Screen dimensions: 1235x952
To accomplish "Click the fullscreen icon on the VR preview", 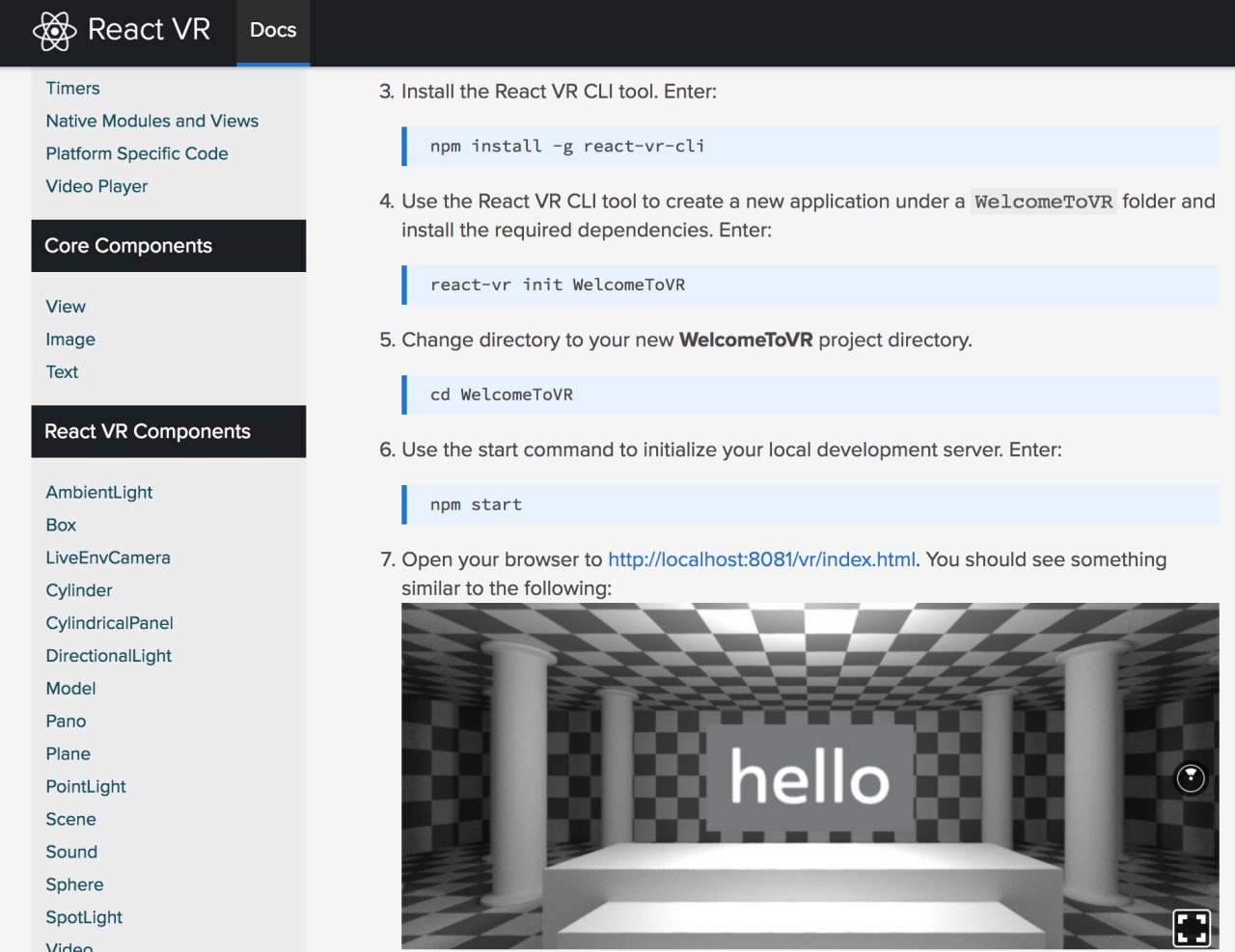I will 1192,928.
